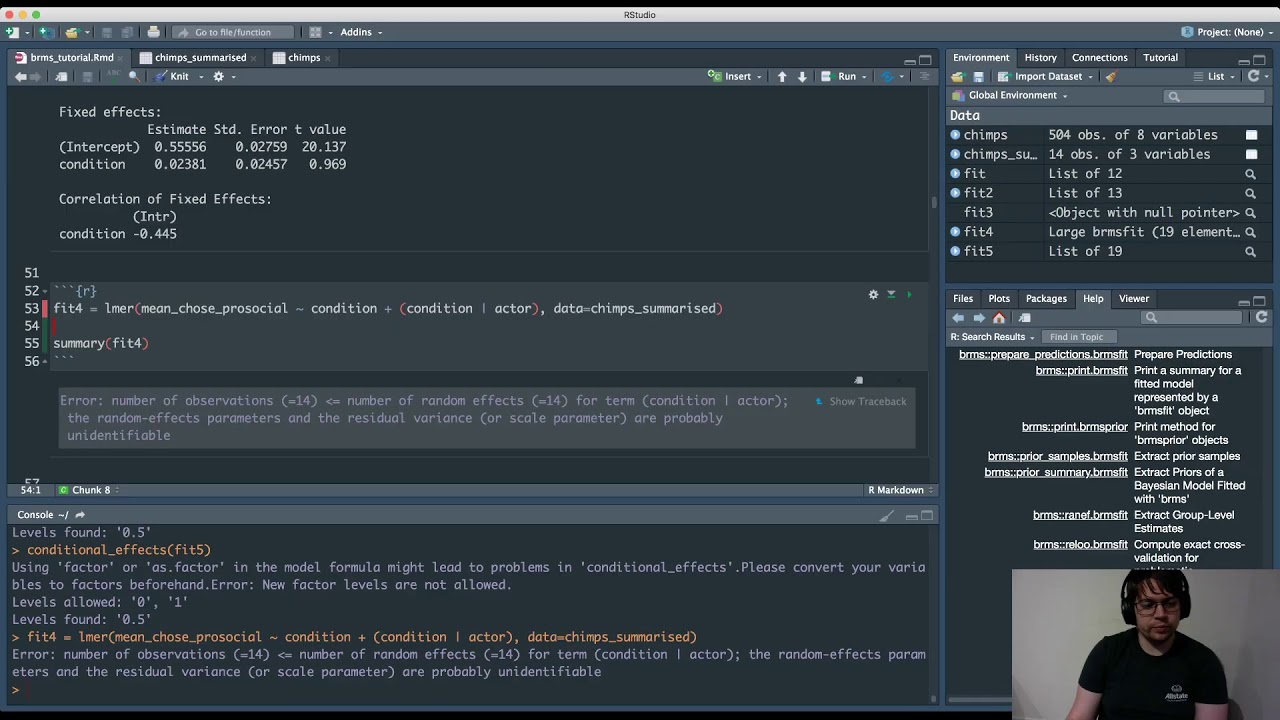The height and width of the screenshot is (720, 1280).
Task: Open an existing file via the folder icon
Action: point(73,32)
